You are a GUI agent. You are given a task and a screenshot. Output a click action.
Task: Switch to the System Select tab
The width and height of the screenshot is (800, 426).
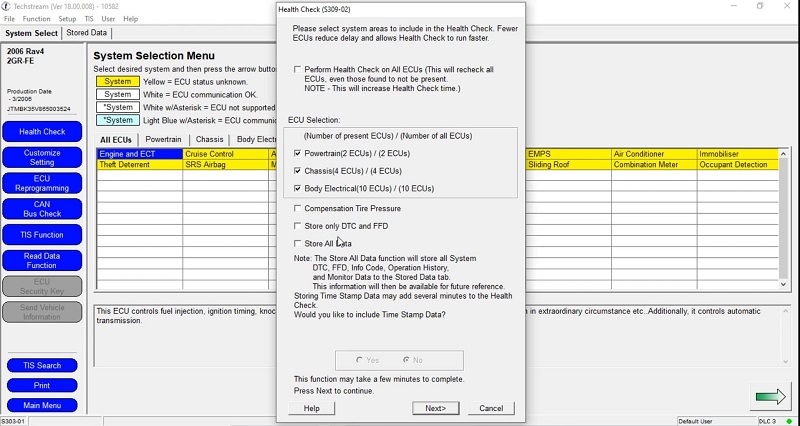31,33
